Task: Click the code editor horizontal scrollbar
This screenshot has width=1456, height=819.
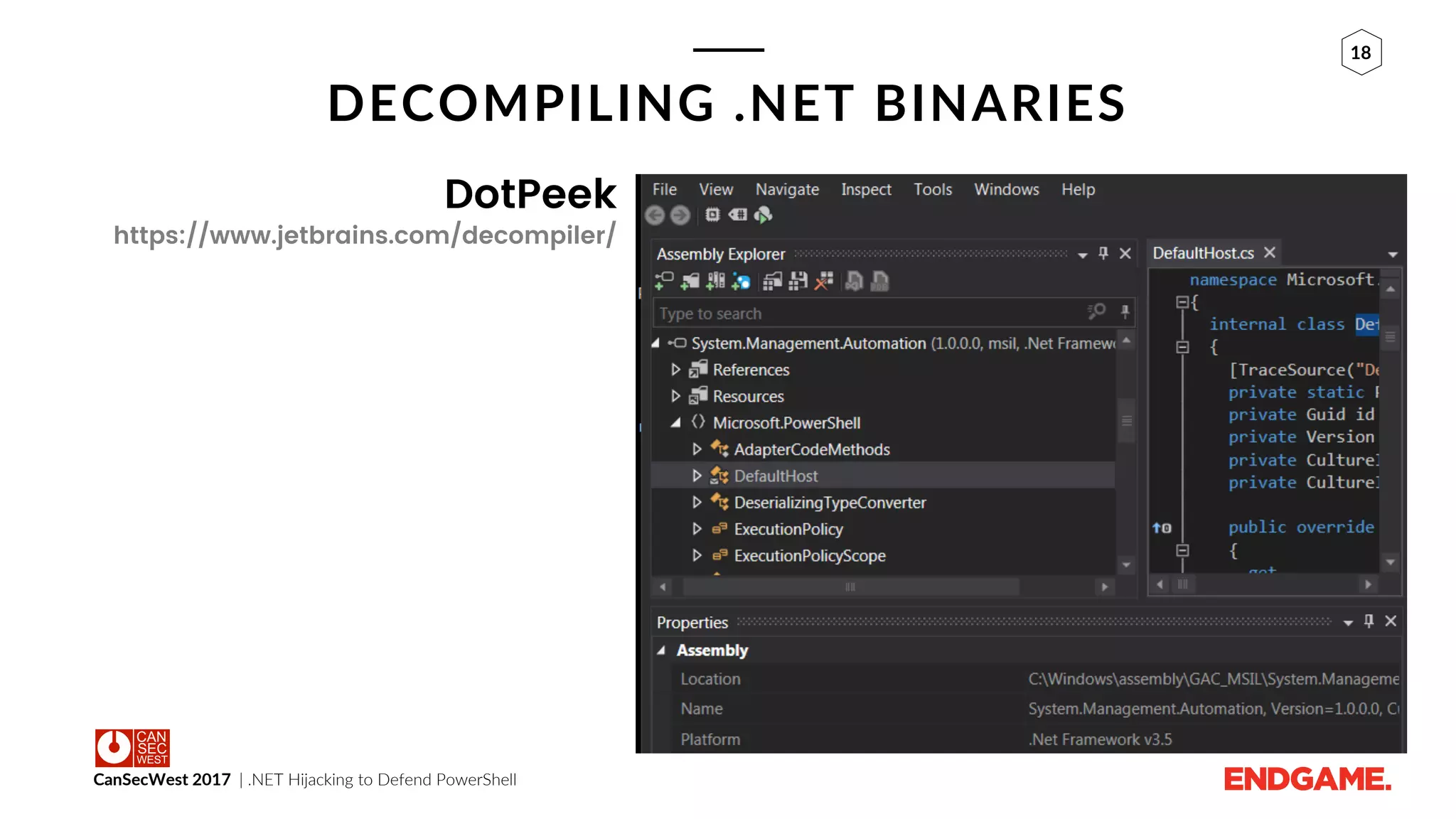Action: click(x=1183, y=584)
